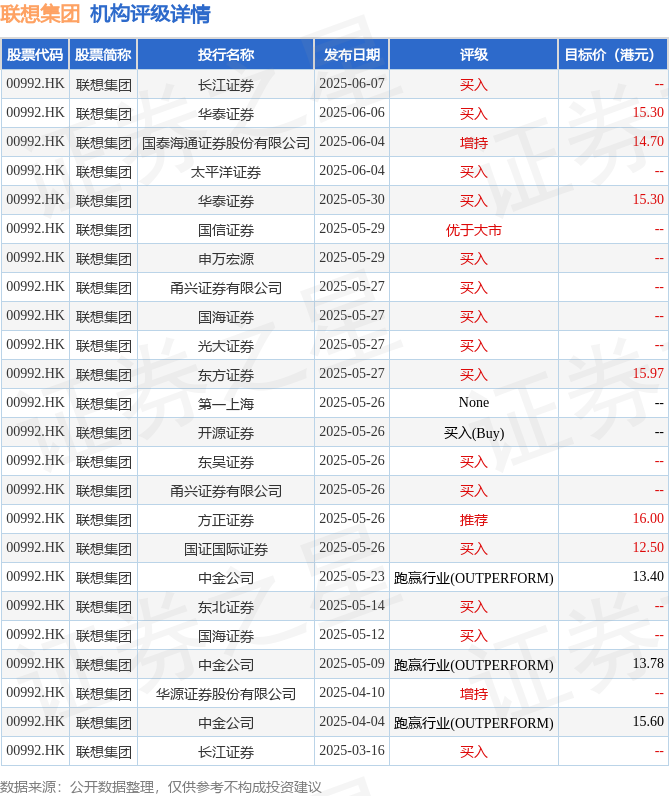Image resolution: width=669 pixels, height=796 pixels.
Task: Click OUTPERFORM rating in the 2025-05-23 row
Action: click(x=474, y=578)
